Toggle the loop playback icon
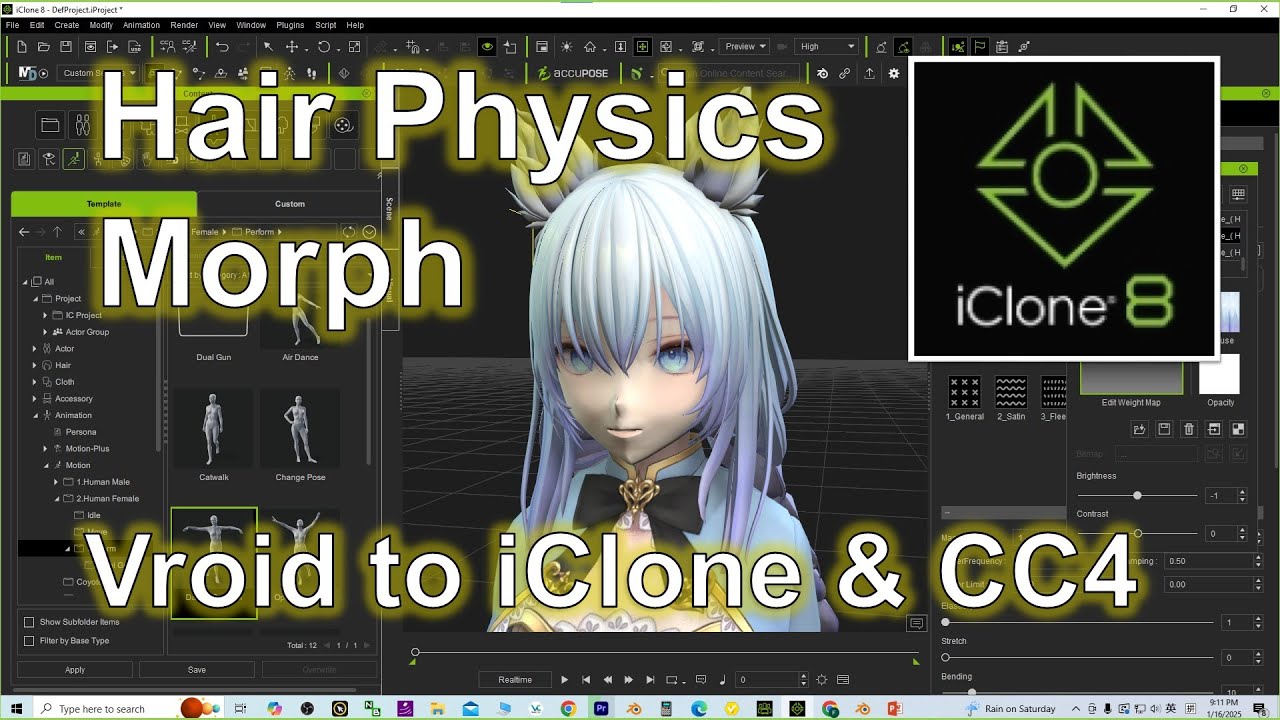Image resolution: width=1280 pixels, height=720 pixels. pyautogui.click(x=672, y=680)
